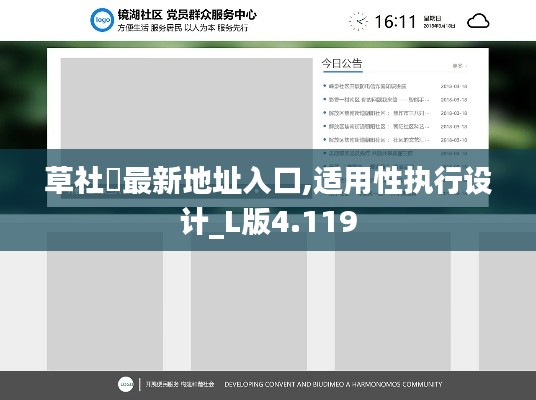Click the blue circular logo in header
This screenshot has width=536, height=400.
tap(102, 20)
